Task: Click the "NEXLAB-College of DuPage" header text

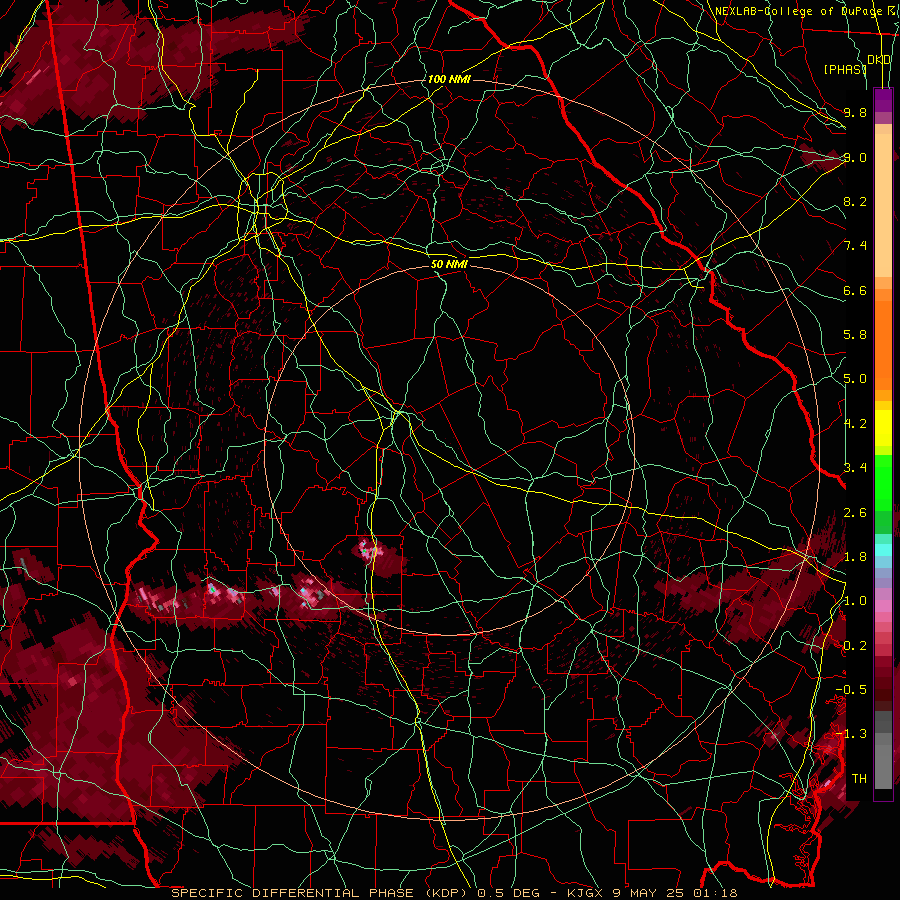Action: tap(798, 11)
